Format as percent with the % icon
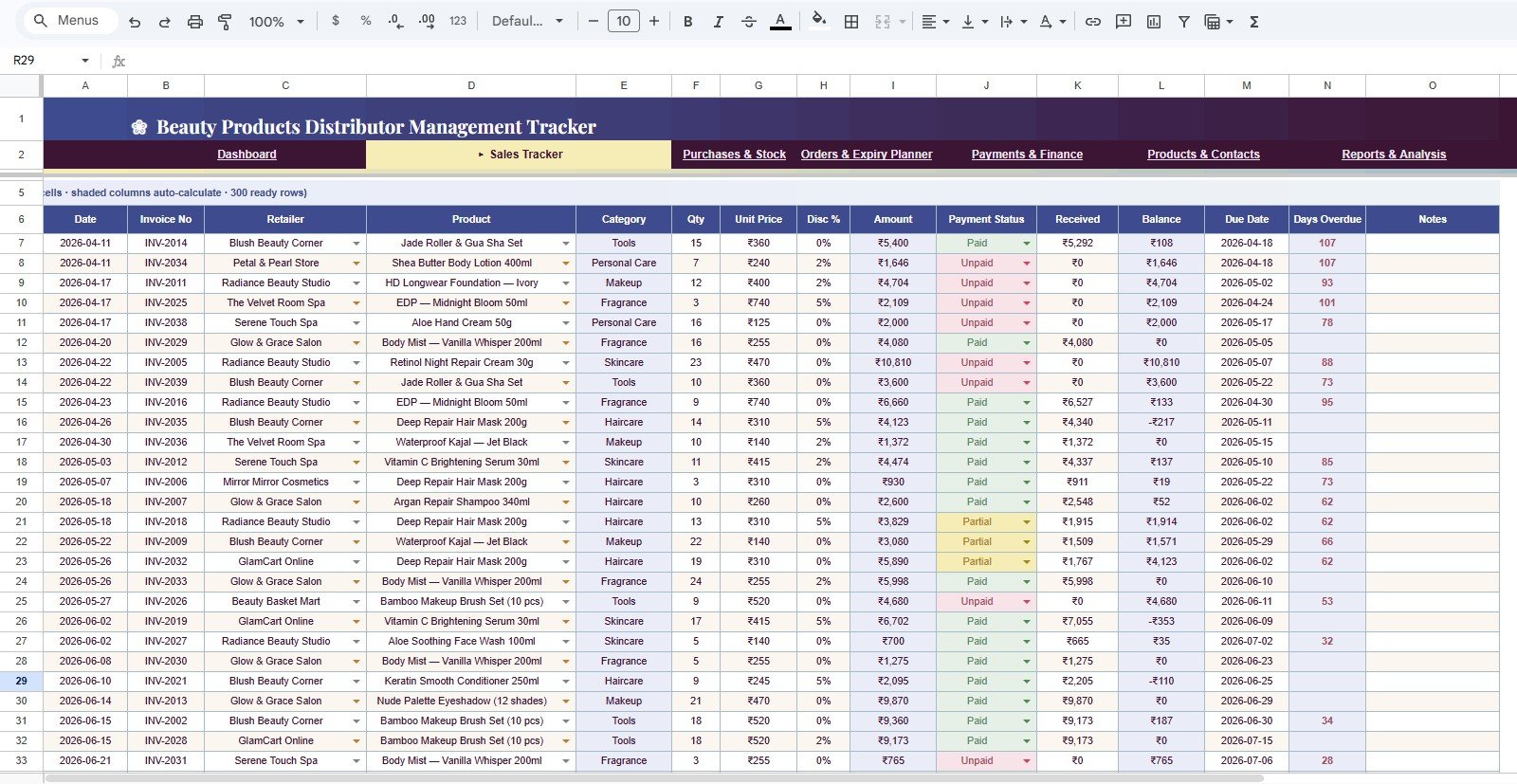This screenshot has width=1517, height=784. [x=366, y=21]
